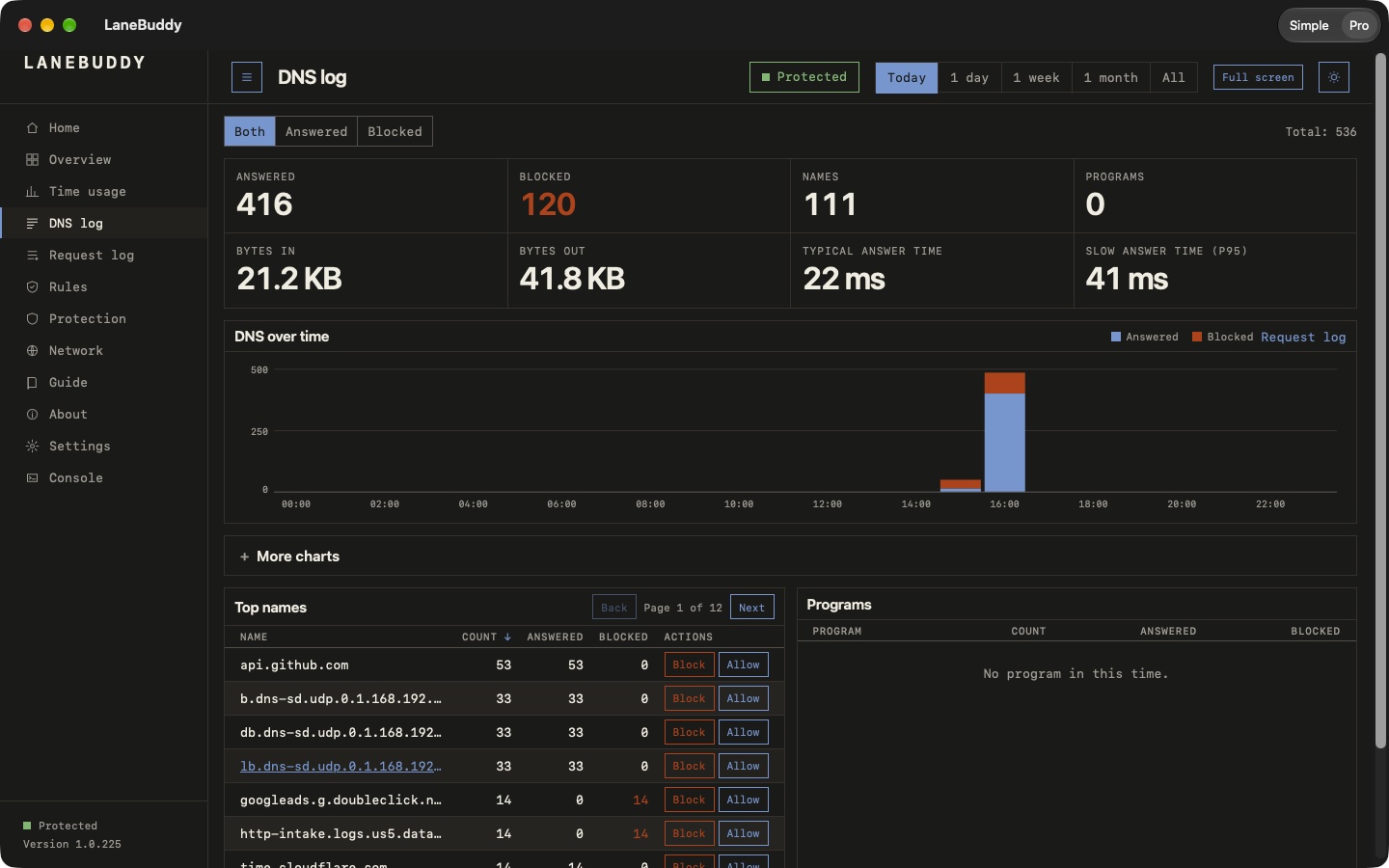Open the Request log link in chart header
This screenshot has height=868, width=1389.
1303,337
